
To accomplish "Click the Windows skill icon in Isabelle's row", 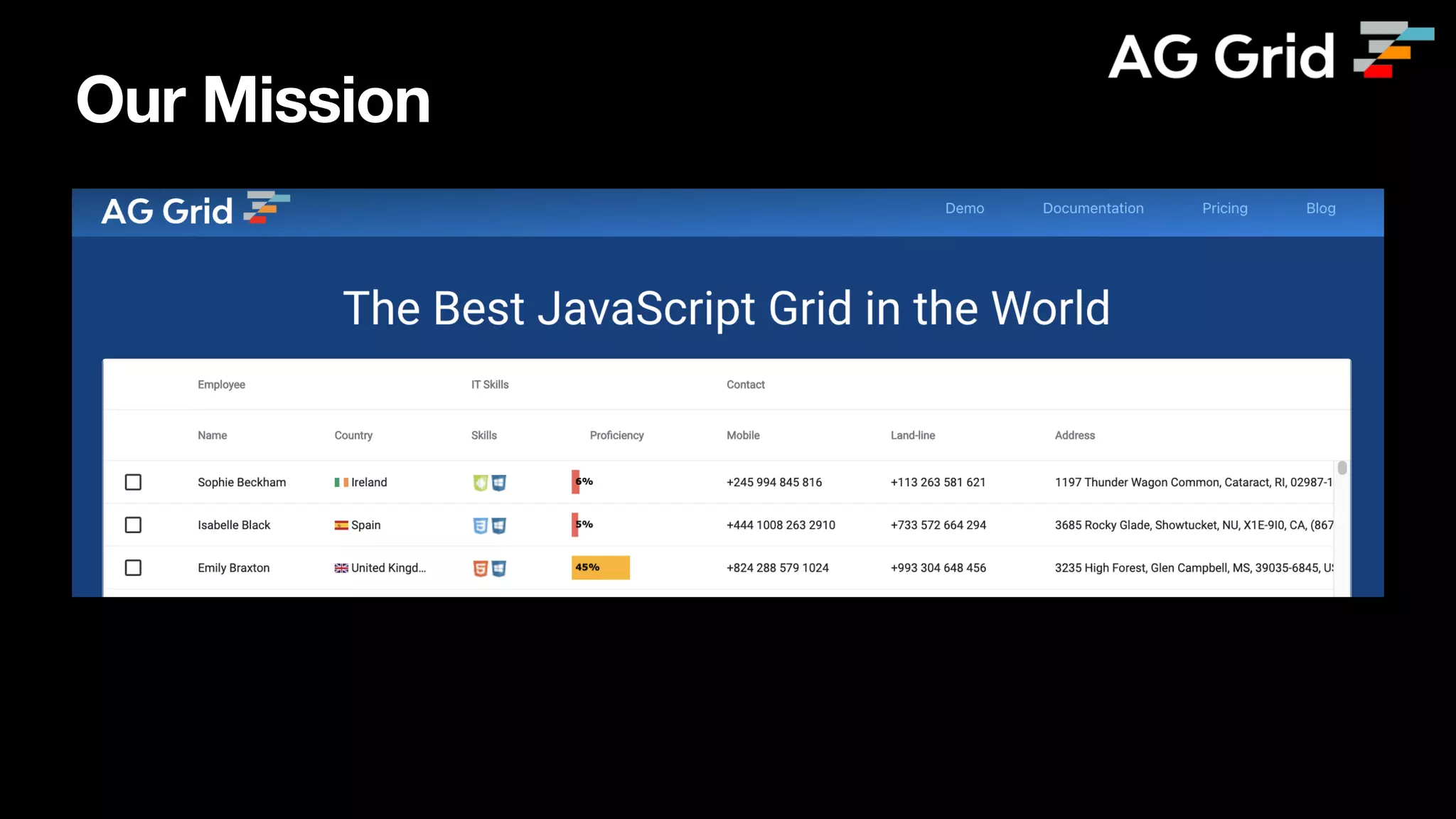I will (499, 525).
